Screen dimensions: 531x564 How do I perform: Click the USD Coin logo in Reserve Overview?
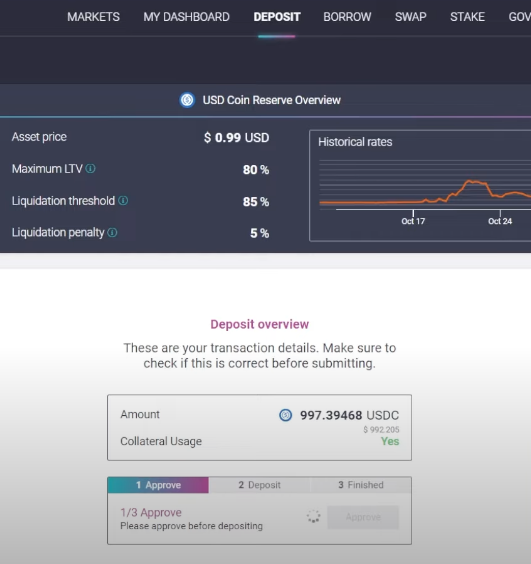coord(187,100)
